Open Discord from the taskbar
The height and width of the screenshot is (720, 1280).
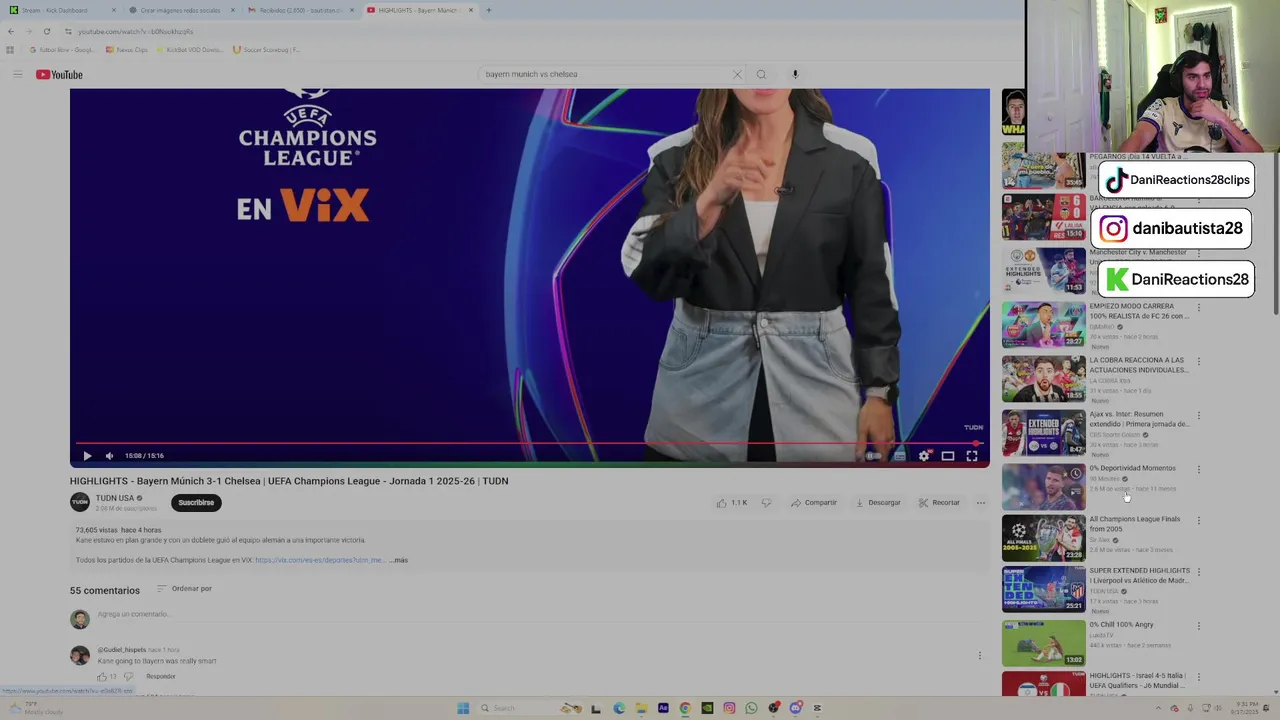point(796,708)
